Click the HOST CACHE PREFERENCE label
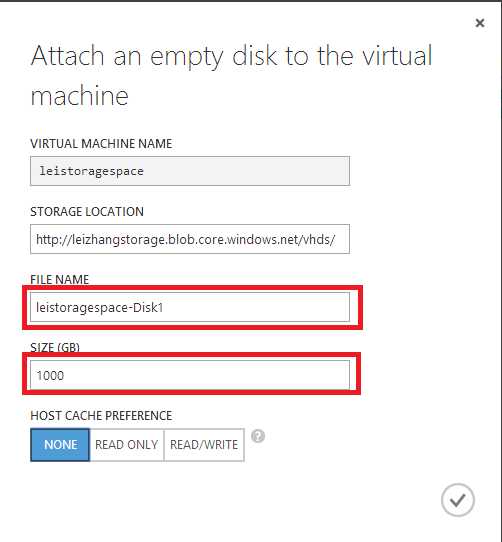Image resolution: width=502 pixels, height=542 pixels. tap(101, 415)
